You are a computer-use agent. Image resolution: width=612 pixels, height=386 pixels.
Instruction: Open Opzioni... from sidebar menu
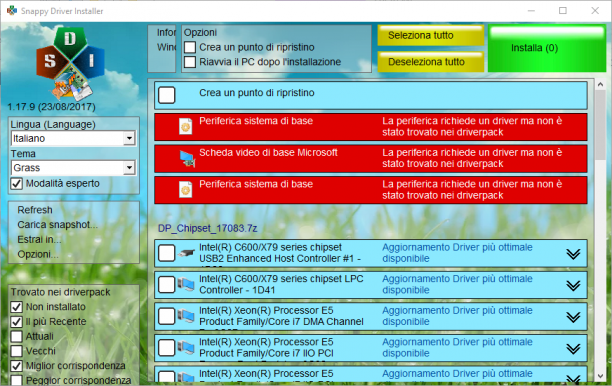coord(38,254)
